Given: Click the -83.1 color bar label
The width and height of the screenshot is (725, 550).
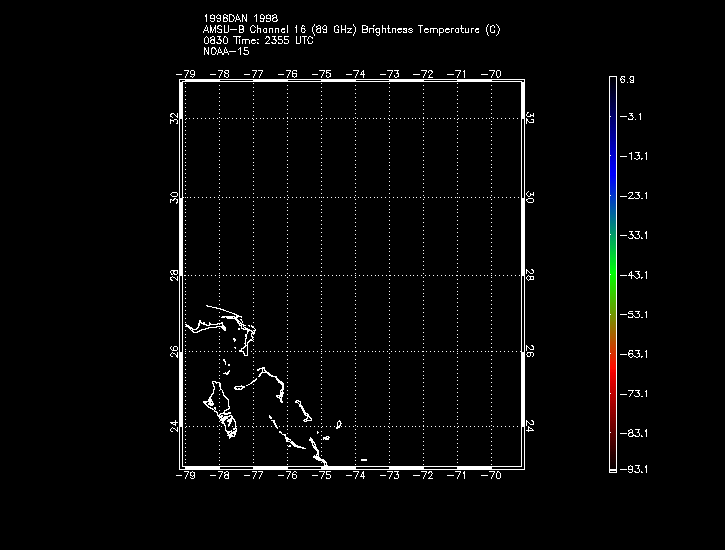Looking at the screenshot, I should [x=633, y=434].
